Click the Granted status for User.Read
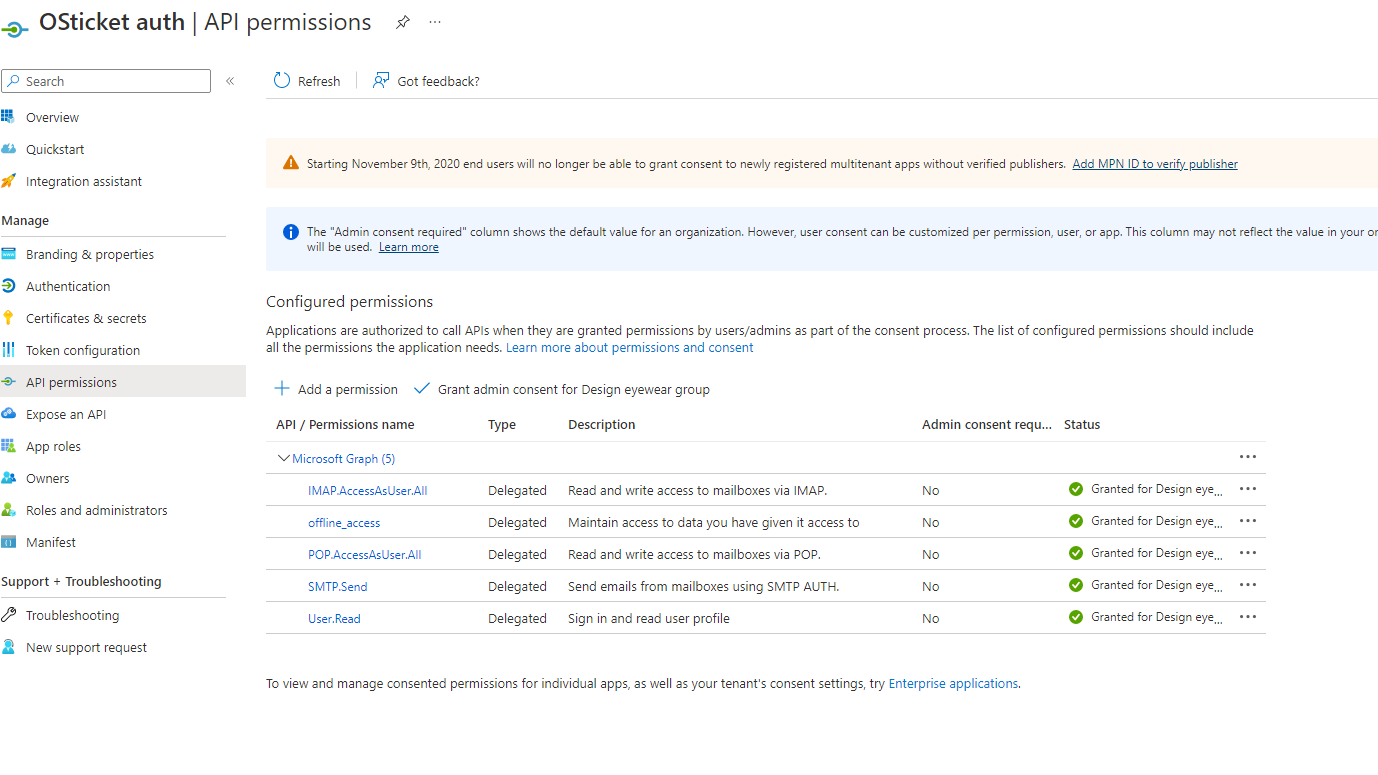The image size is (1378, 775). tap(1145, 617)
